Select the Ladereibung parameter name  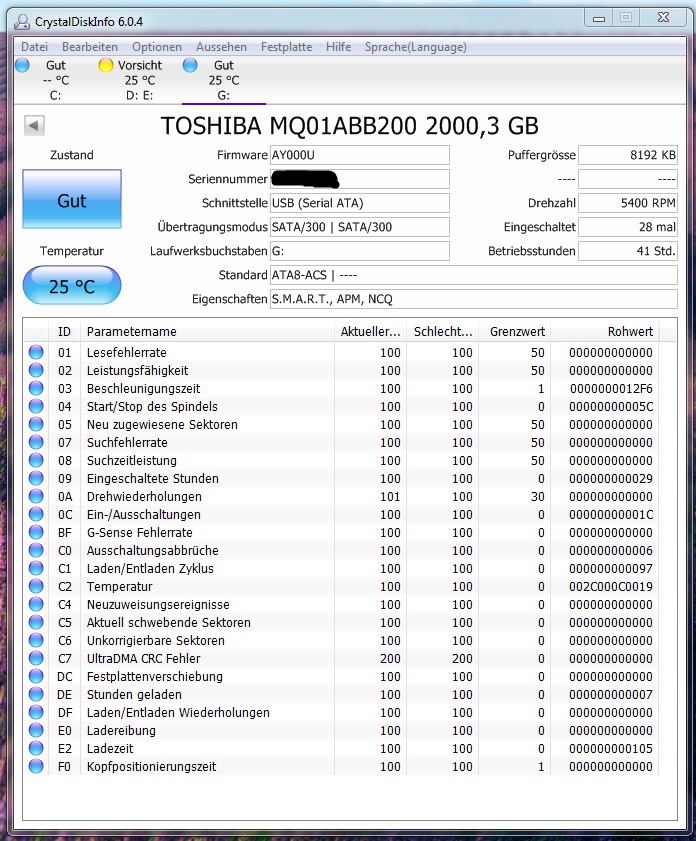(x=121, y=731)
